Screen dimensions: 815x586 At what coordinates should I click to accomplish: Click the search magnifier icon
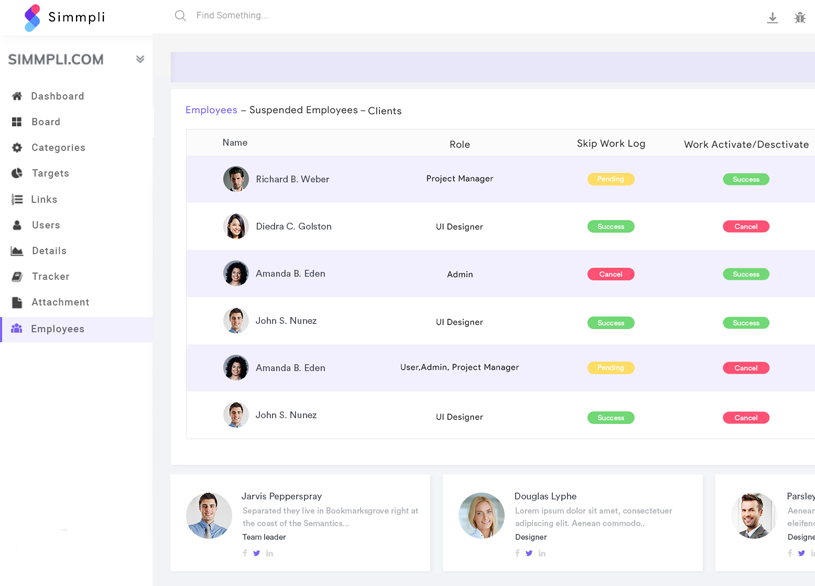click(x=180, y=16)
